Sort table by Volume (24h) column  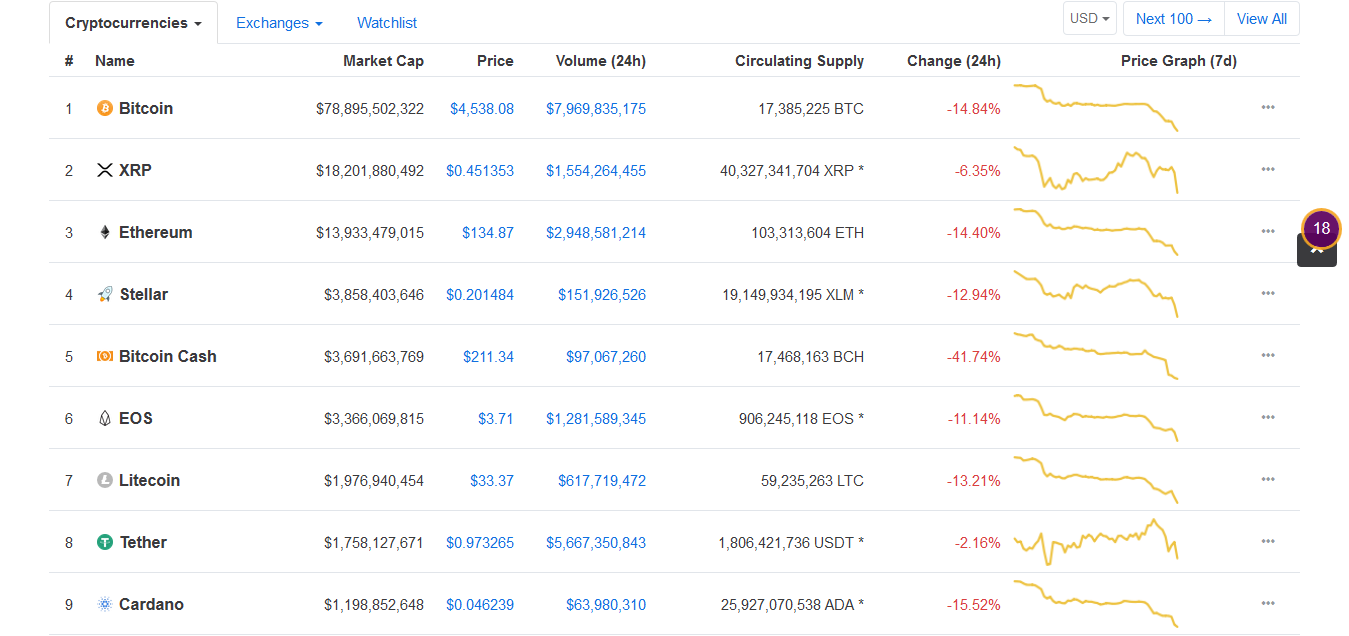tap(601, 61)
